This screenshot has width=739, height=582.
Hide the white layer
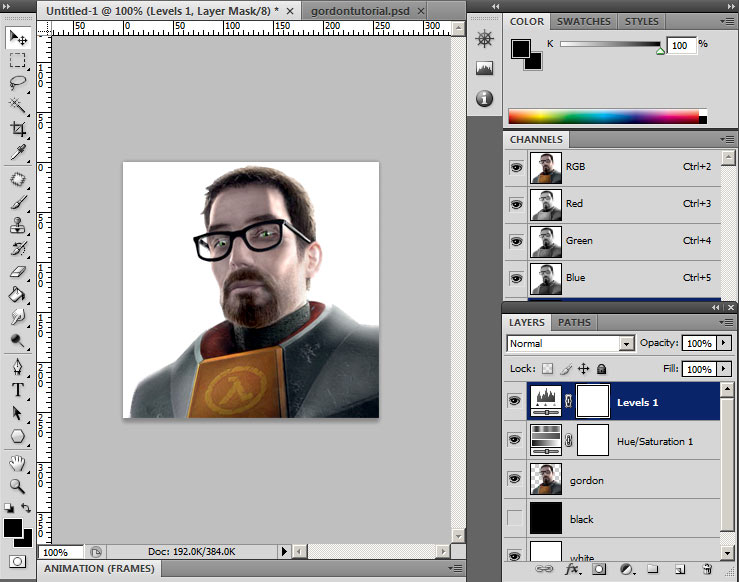tap(515, 556)
